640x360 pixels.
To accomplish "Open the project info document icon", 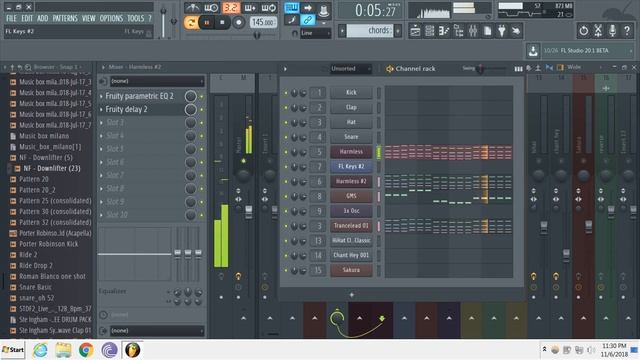I will (487, 31).
